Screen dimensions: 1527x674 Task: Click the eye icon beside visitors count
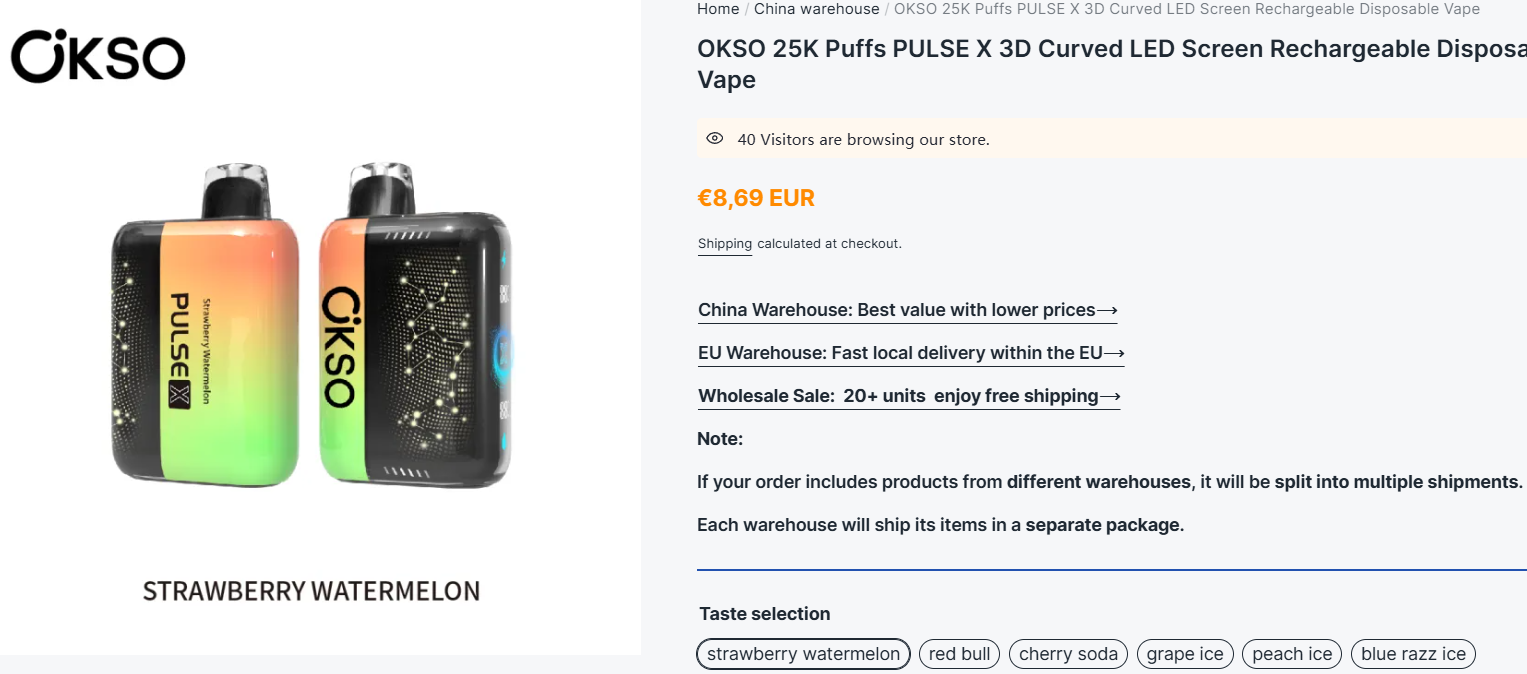(x=714, y=139)
